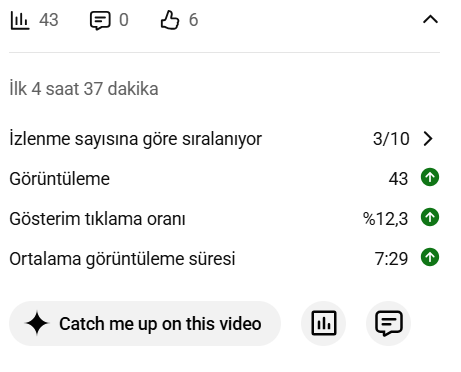This screenshot has width=461, height=372.
Task: Open ranking details via the right chevron
Action: (x=428, y=138)
